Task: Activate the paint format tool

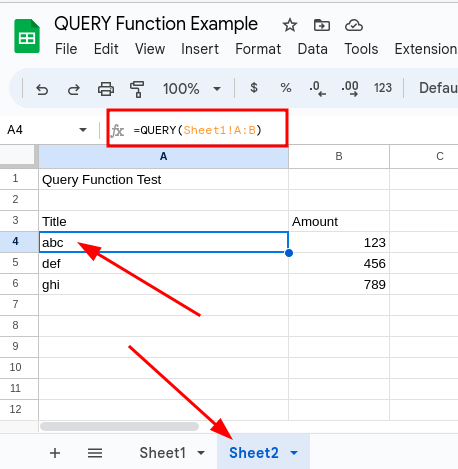Action: click(x=137, y=89)
